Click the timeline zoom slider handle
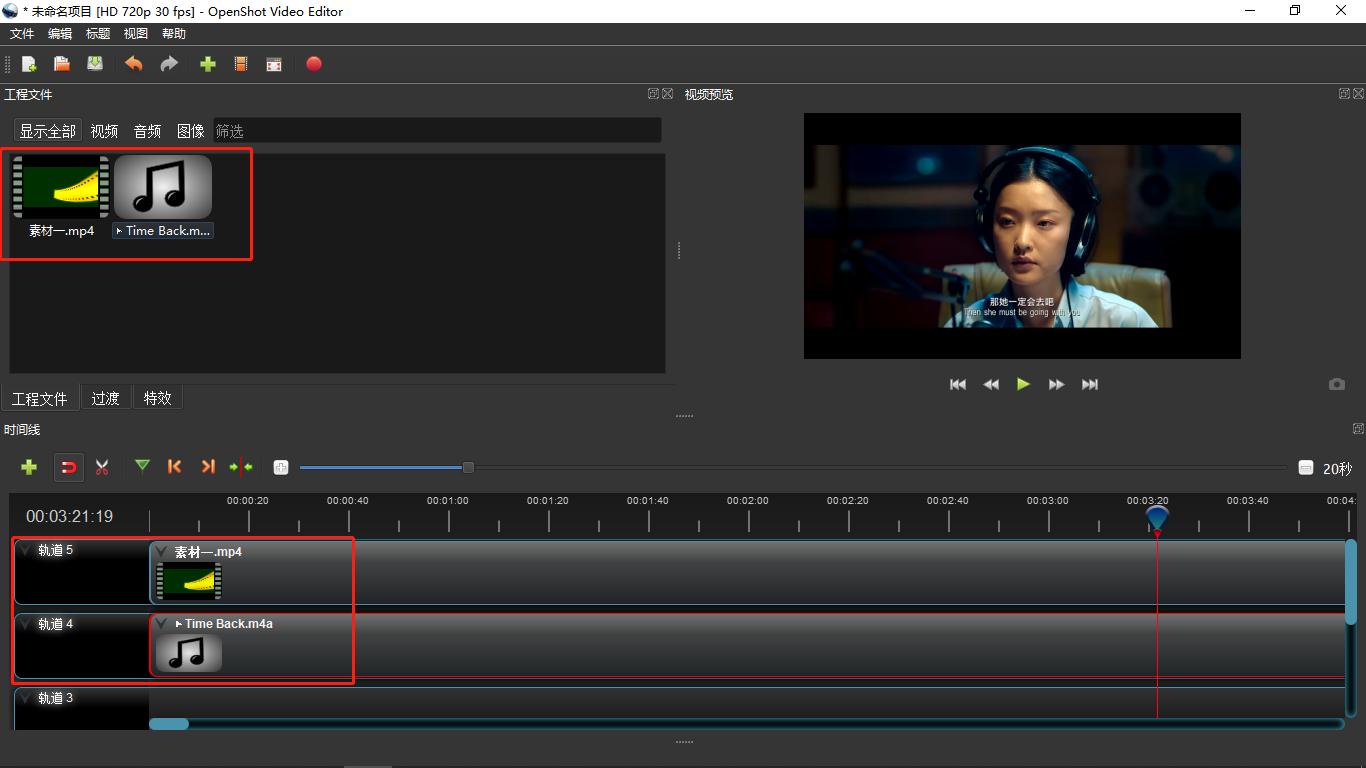1366x768 pixels. tap(468, 467)
